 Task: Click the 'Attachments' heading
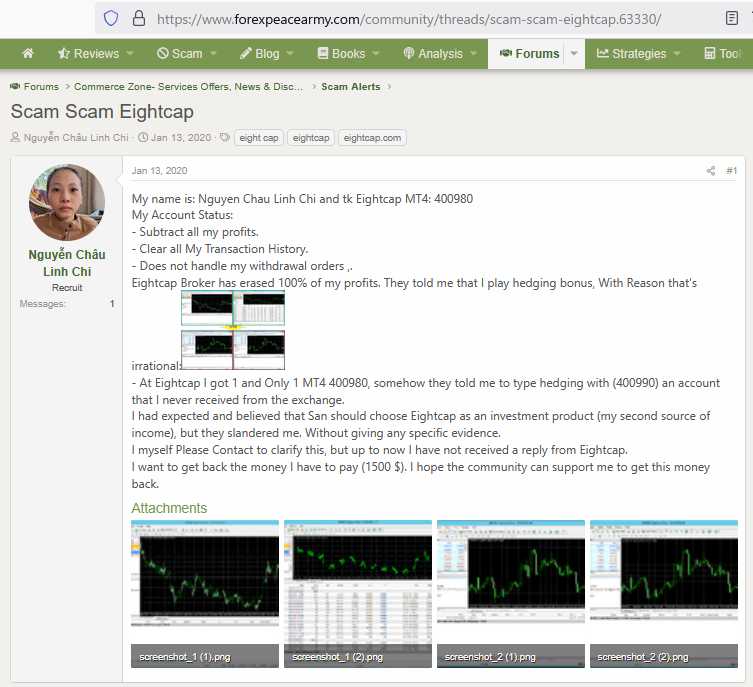tap(169, 508)
